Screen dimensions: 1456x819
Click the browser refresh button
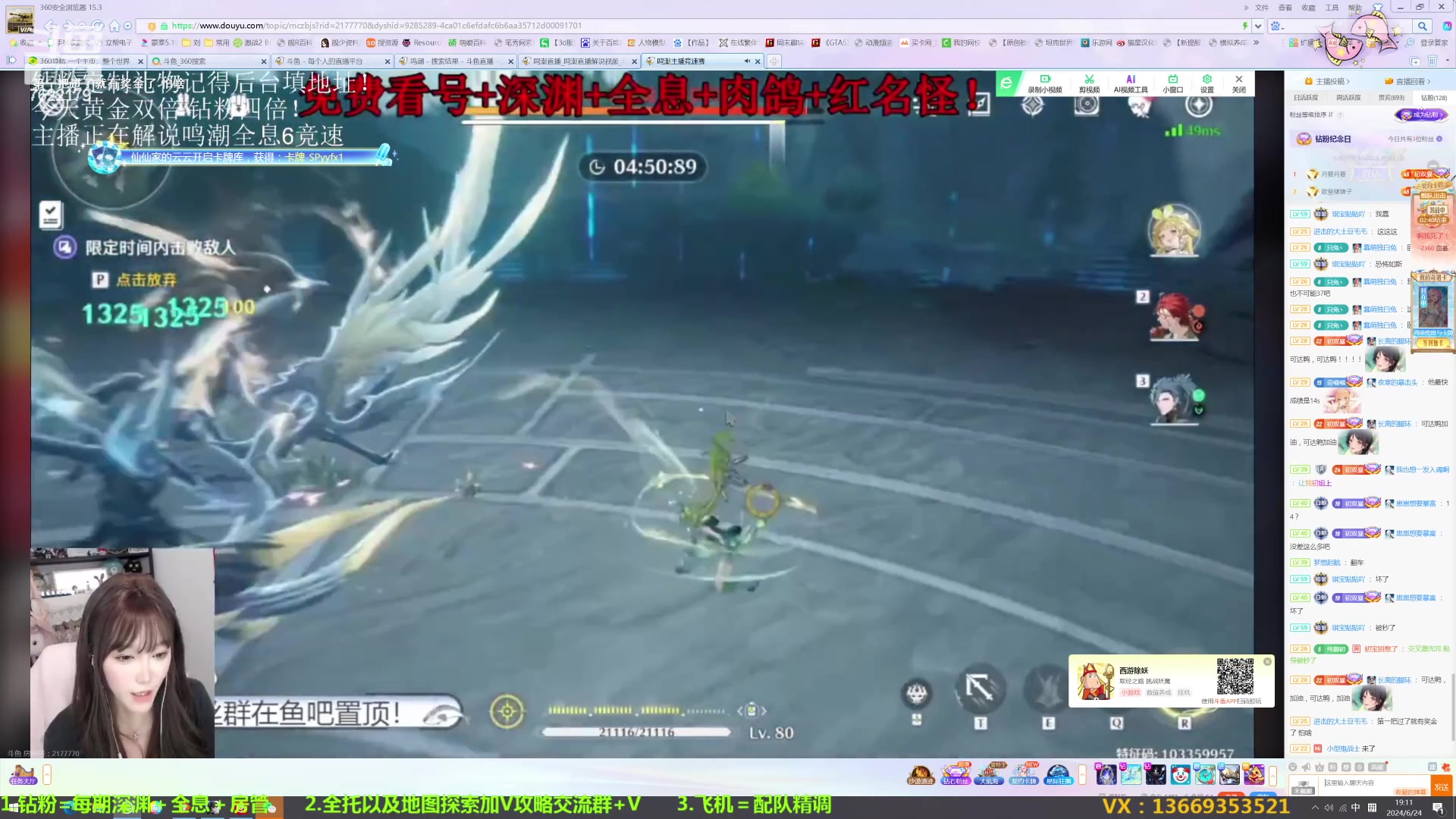[x=97, y=26]
